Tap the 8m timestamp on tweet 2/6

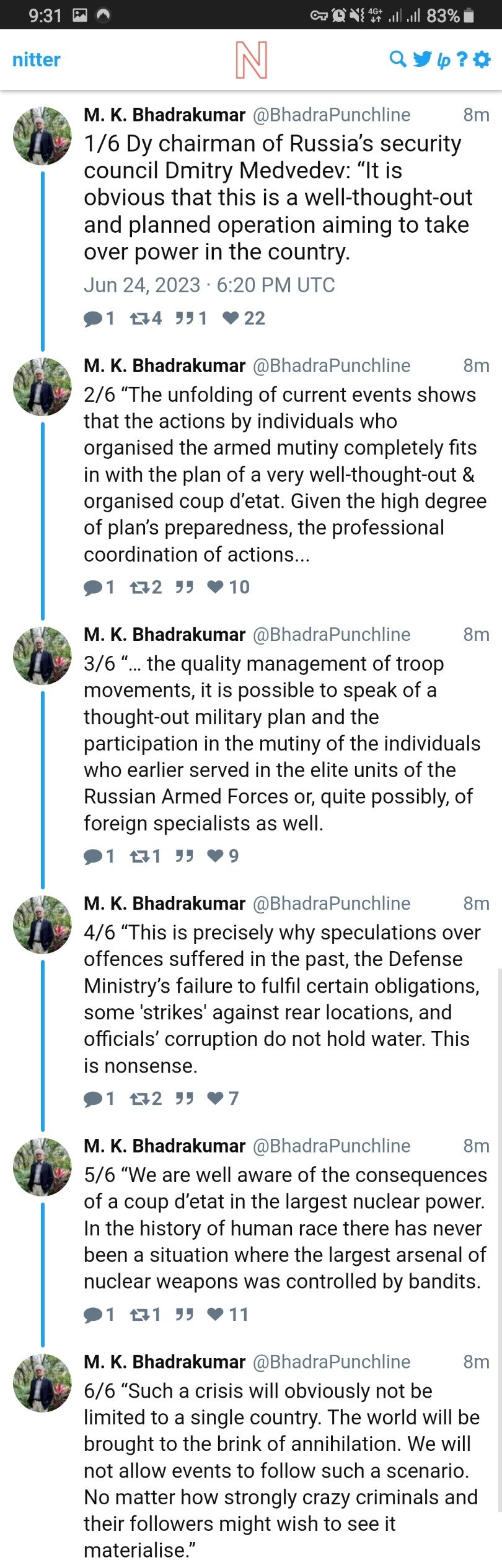pyautogui.click(x=476, y=365)
